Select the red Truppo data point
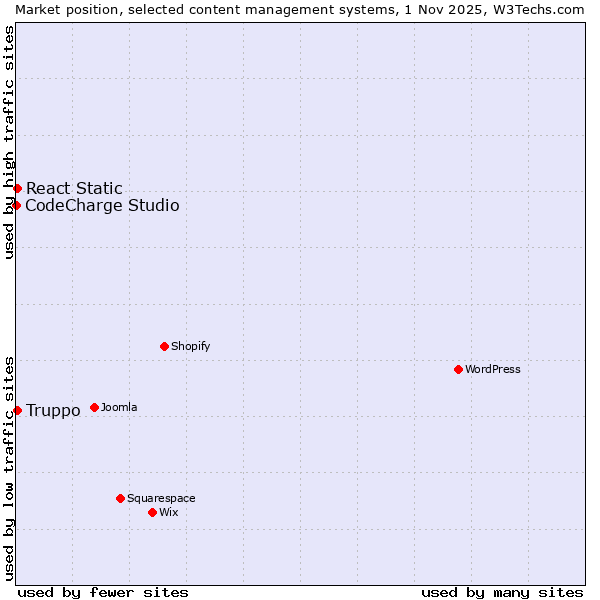 [x=17, y=410]
